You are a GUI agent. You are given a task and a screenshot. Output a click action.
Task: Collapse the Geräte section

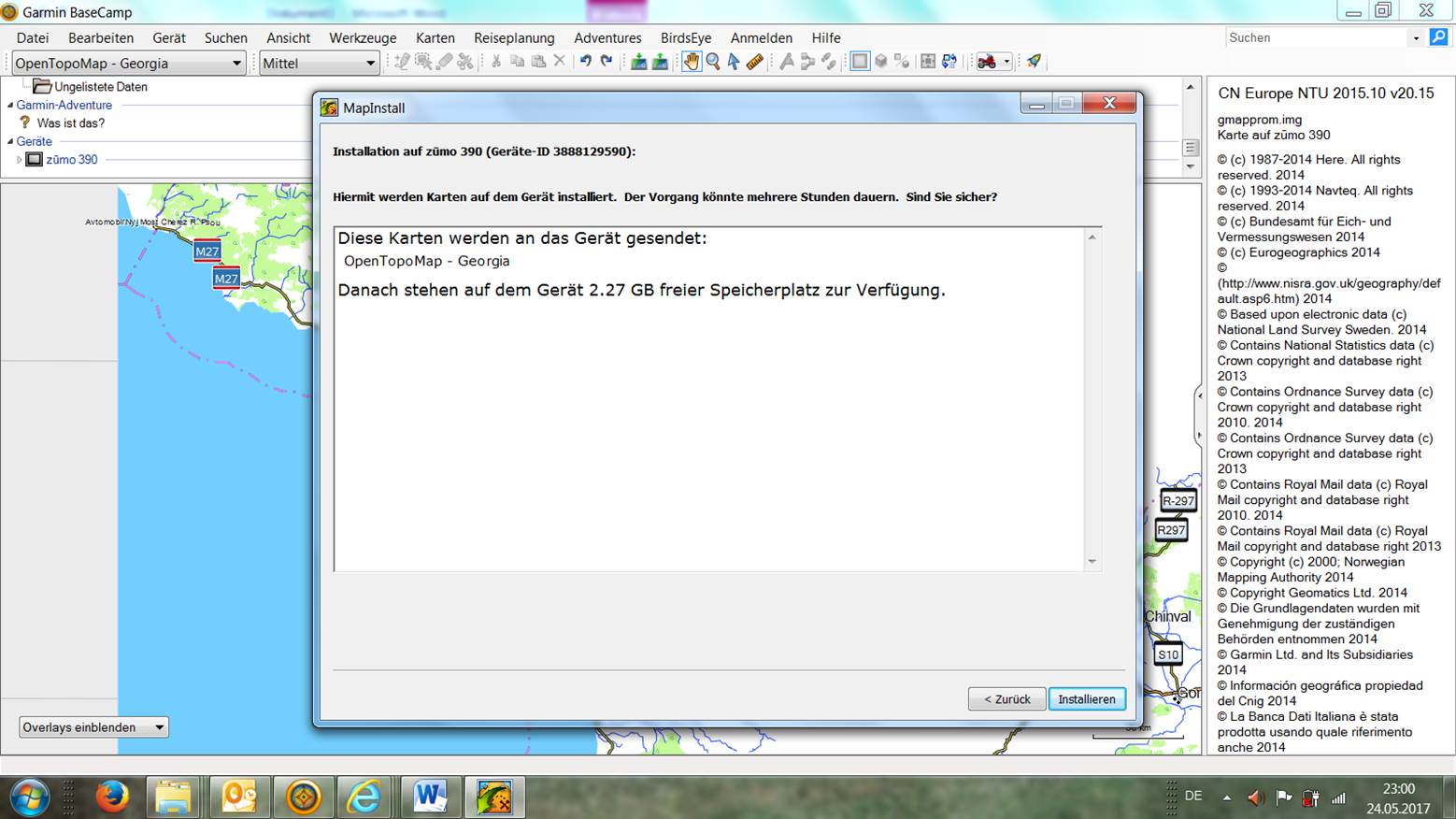tap(10, 142)
